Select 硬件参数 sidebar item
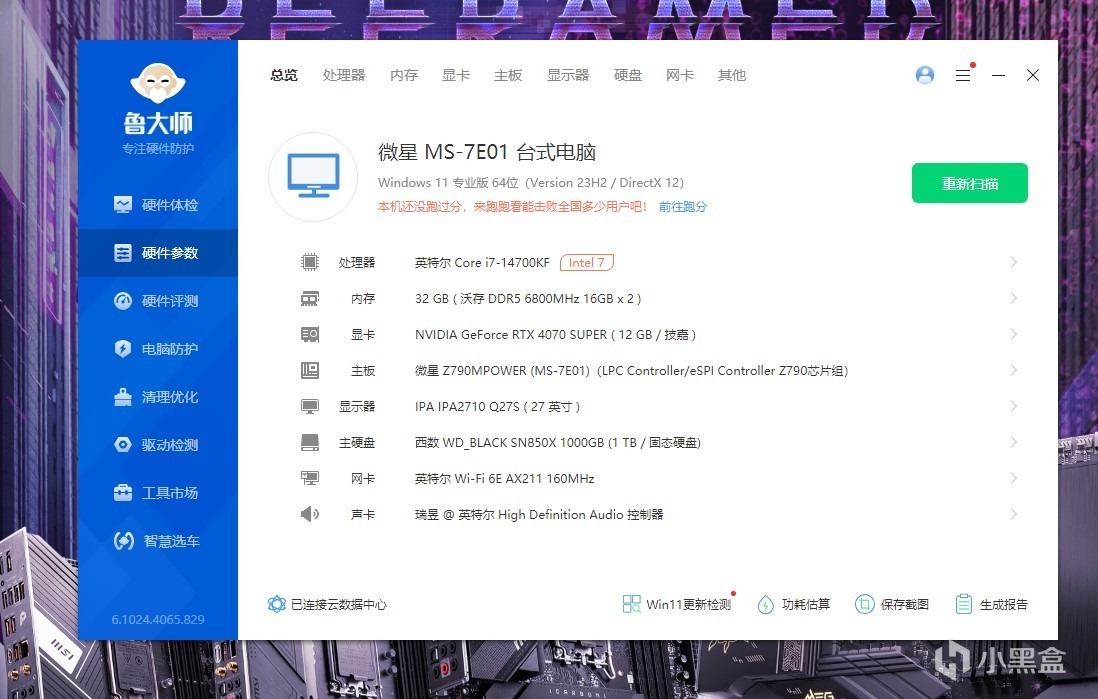Image resolution: width=1098 pixels, height=699 pixels. (x=157, y=253)
